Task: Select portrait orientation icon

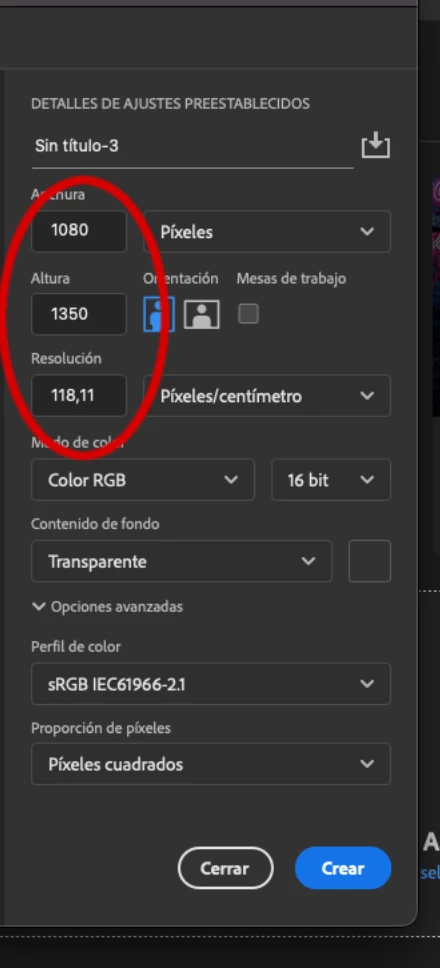Action: 159,314
